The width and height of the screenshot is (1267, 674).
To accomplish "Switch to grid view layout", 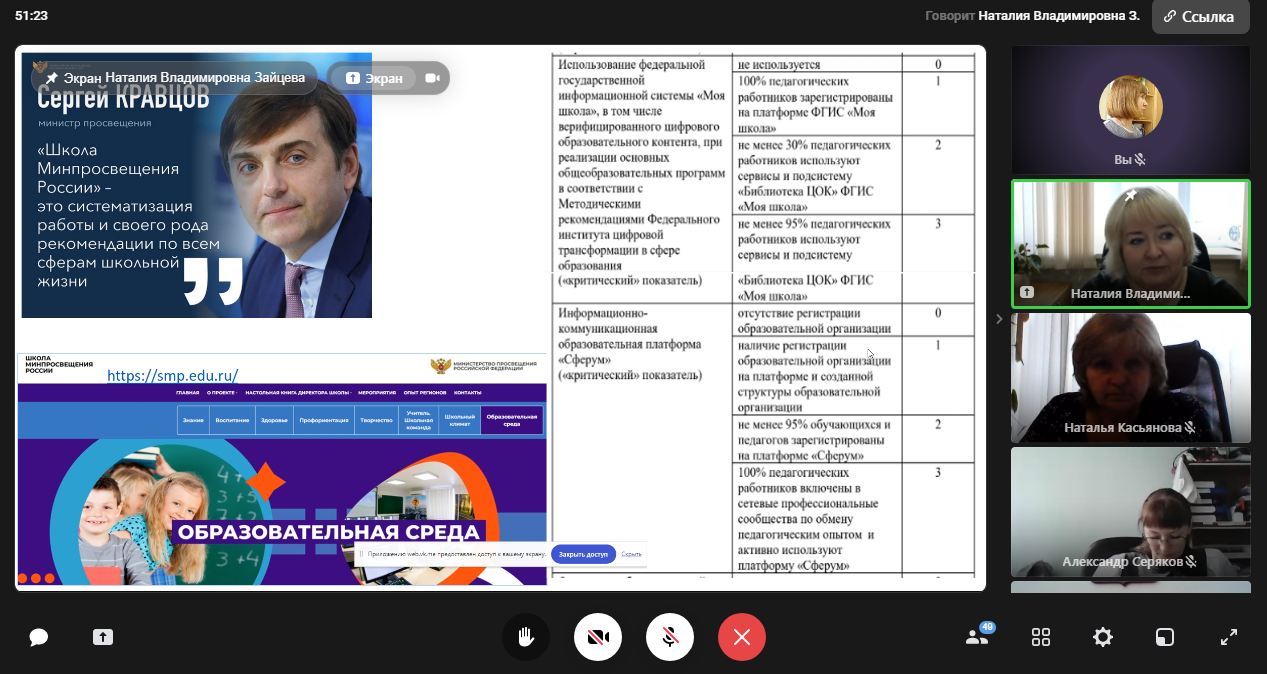I will (1041, 637).
